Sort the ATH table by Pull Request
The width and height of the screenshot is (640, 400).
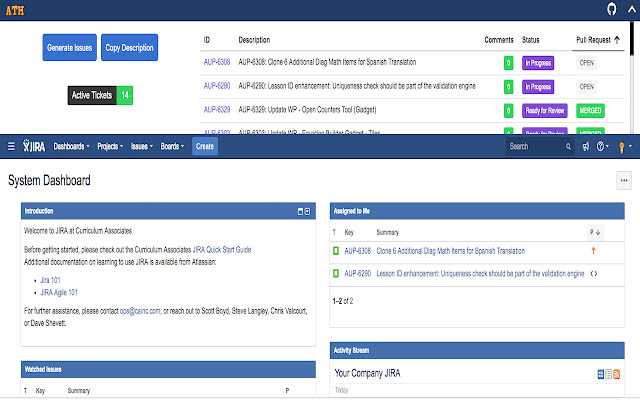[x=598, y=40]
